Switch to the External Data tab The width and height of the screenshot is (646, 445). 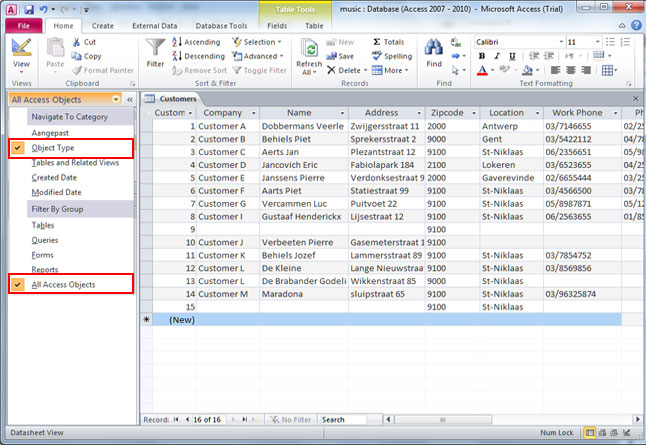coord(154,26)
